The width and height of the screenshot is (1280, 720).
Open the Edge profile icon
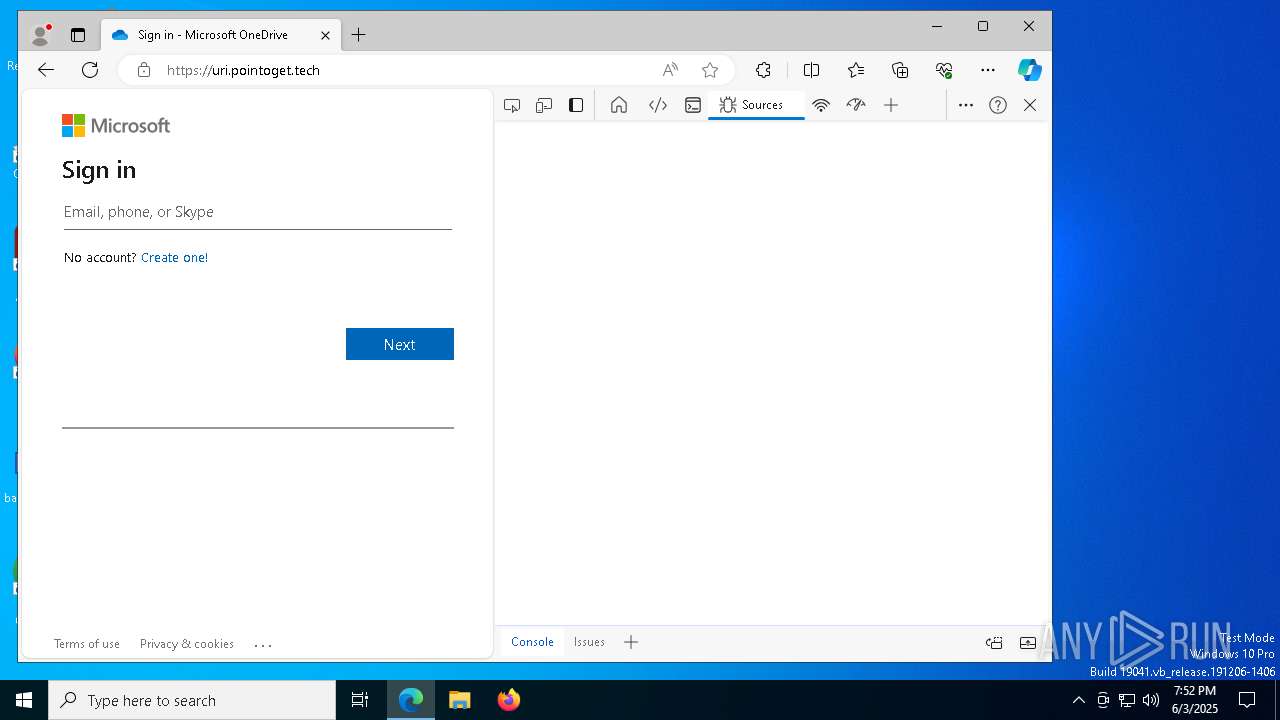pyautogui.click(x=40, y=35)
